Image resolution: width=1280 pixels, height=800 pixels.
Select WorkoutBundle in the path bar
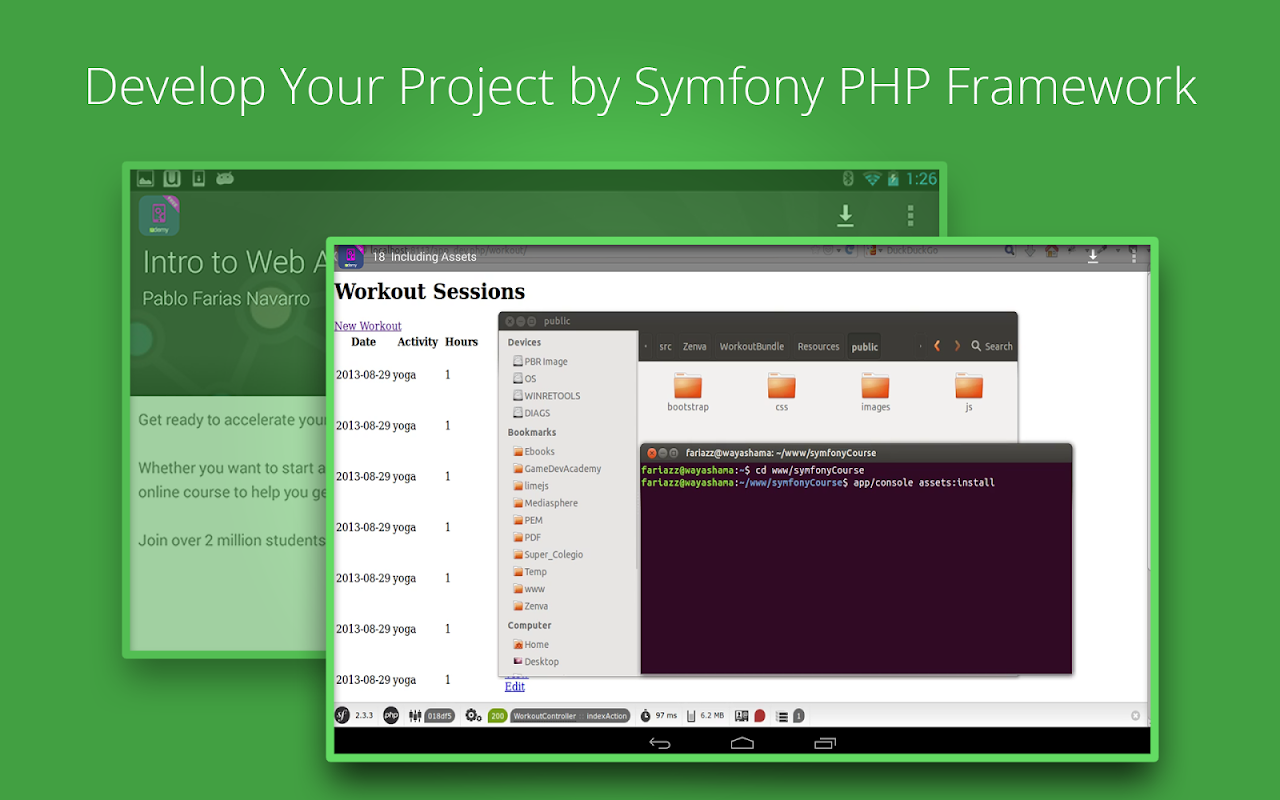[x=752, y=347]
